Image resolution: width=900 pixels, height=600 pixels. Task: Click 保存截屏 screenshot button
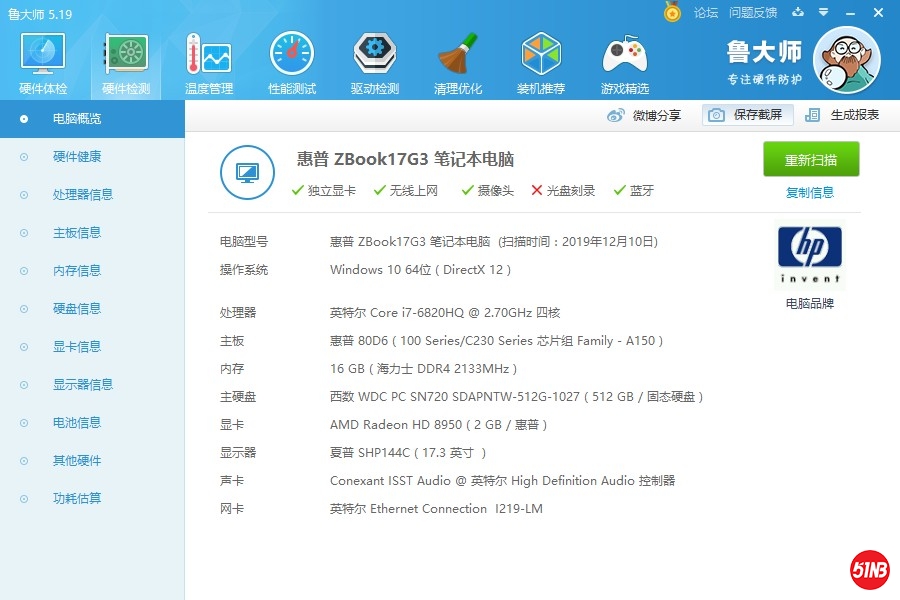pyautogui.click(x=747, y=115)
